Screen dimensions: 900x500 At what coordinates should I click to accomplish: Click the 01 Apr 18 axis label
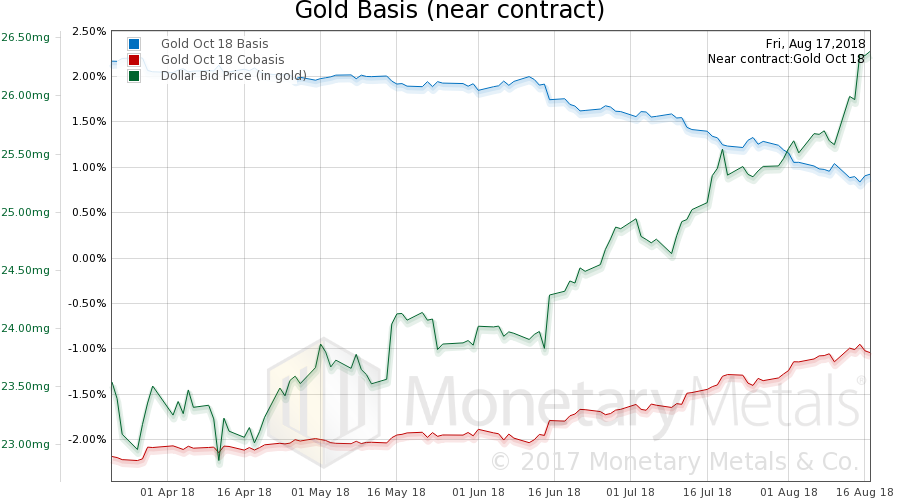click(167, 492)
